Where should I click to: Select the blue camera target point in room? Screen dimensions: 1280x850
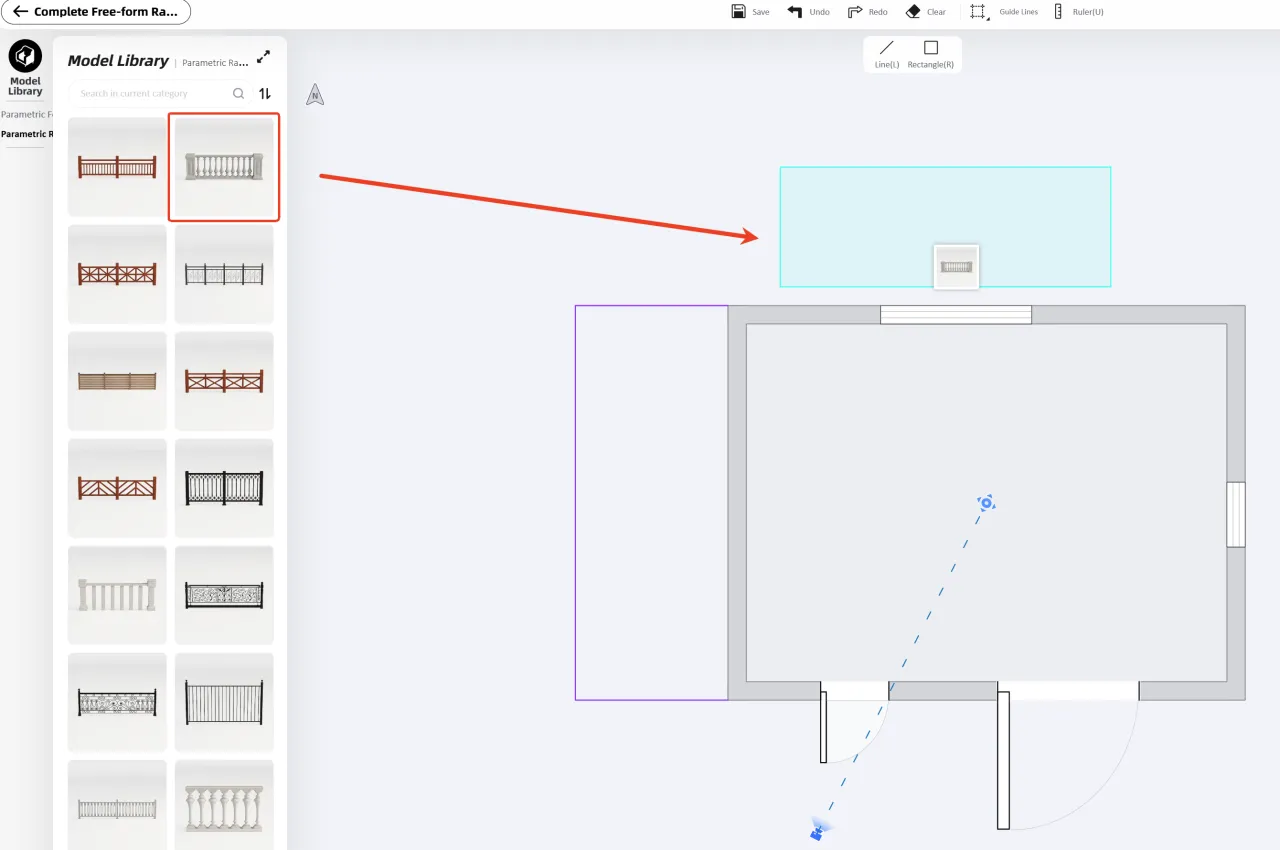(986, 503)
